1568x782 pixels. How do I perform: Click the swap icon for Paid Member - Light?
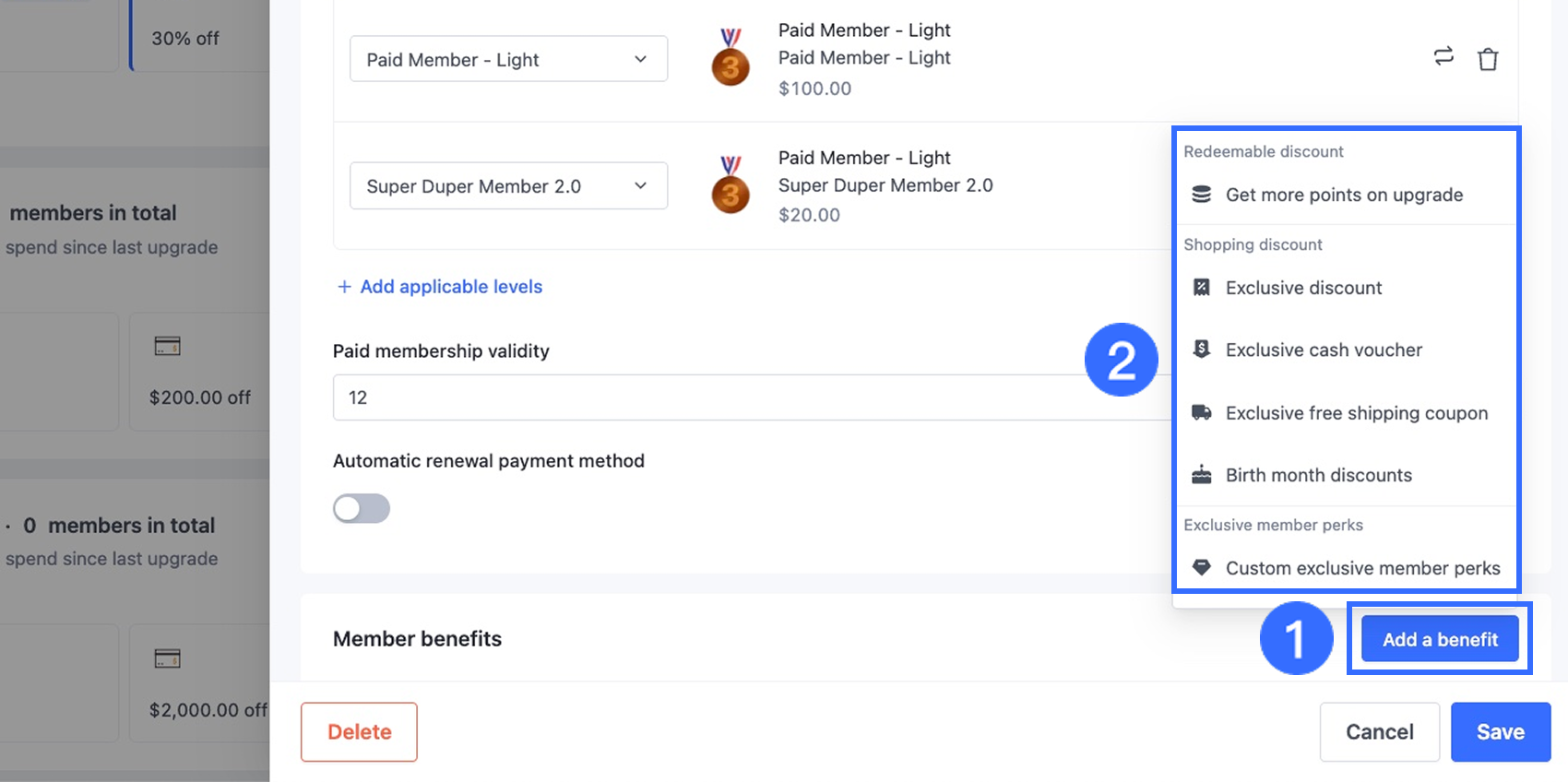tap(1443, 56)
